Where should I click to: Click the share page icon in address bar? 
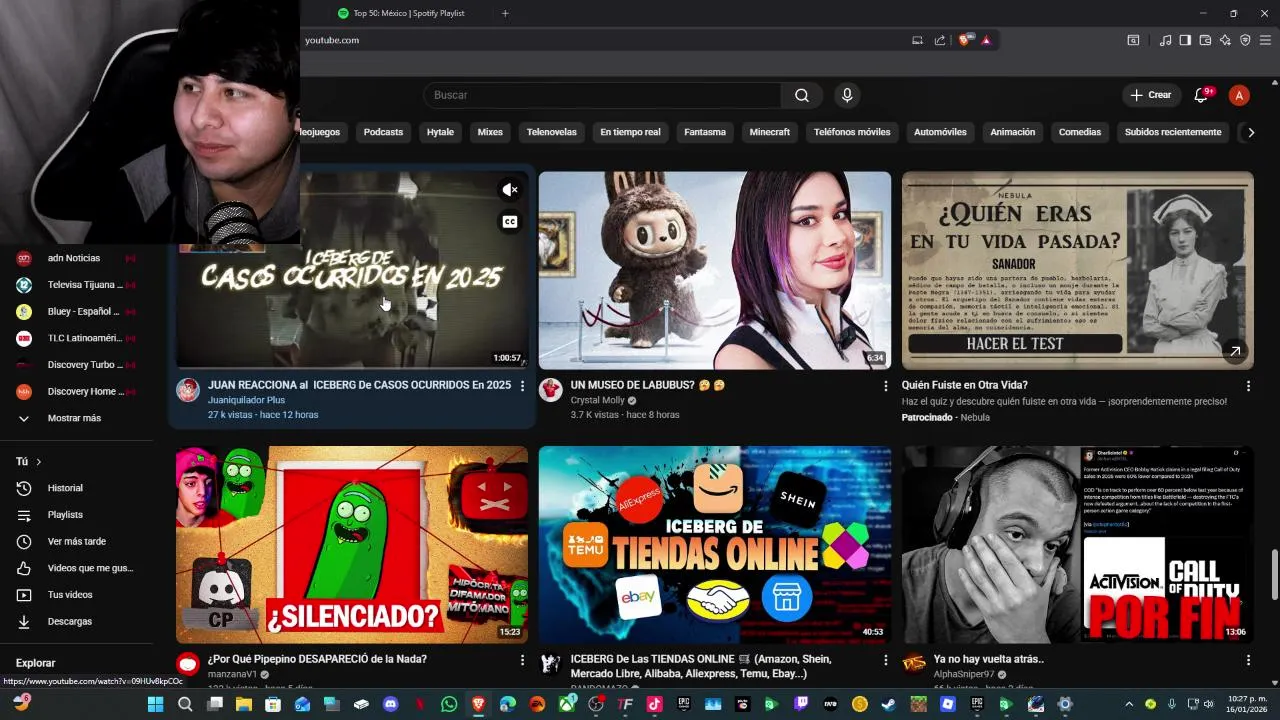coord(940,40)
